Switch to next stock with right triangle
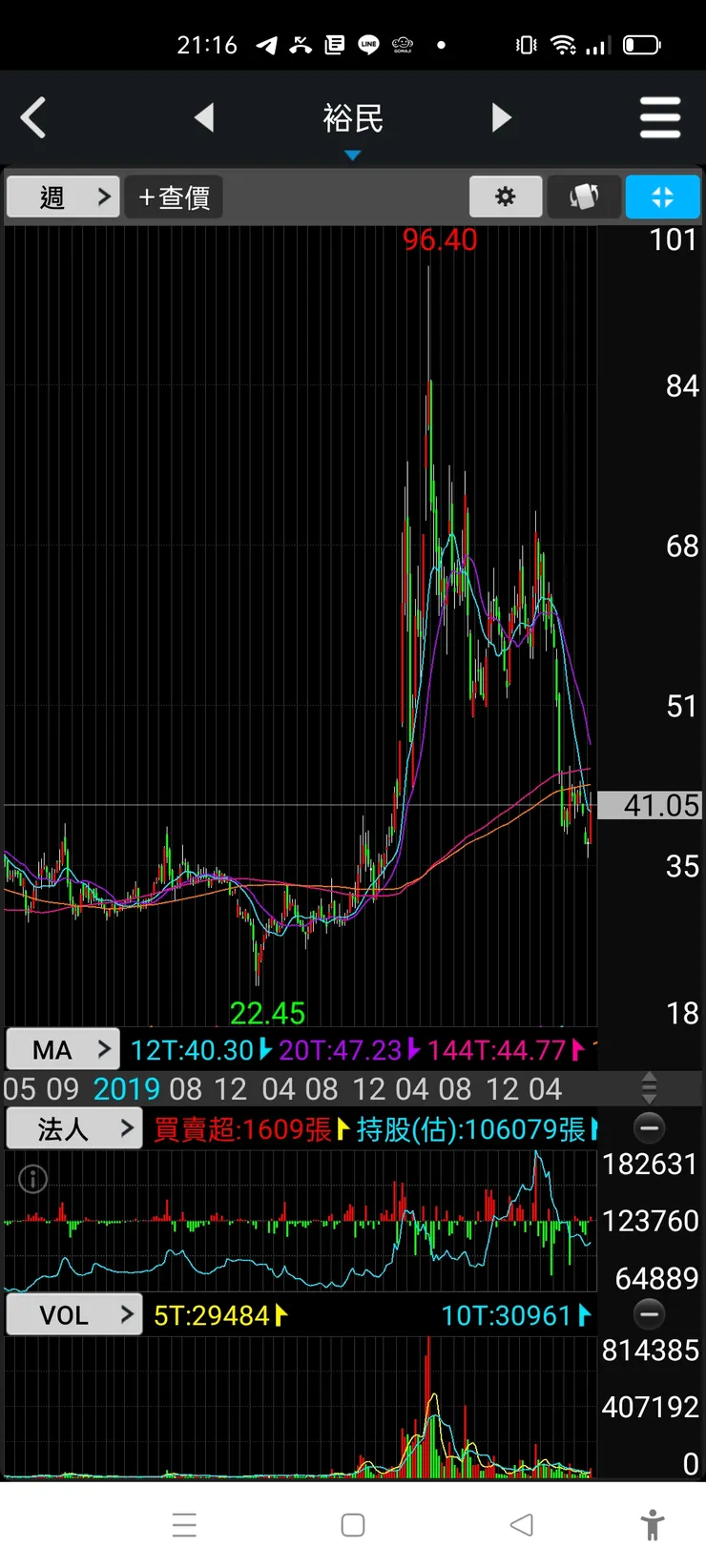The width and height of the screenshot is (706, 1568). click(502, 118)
